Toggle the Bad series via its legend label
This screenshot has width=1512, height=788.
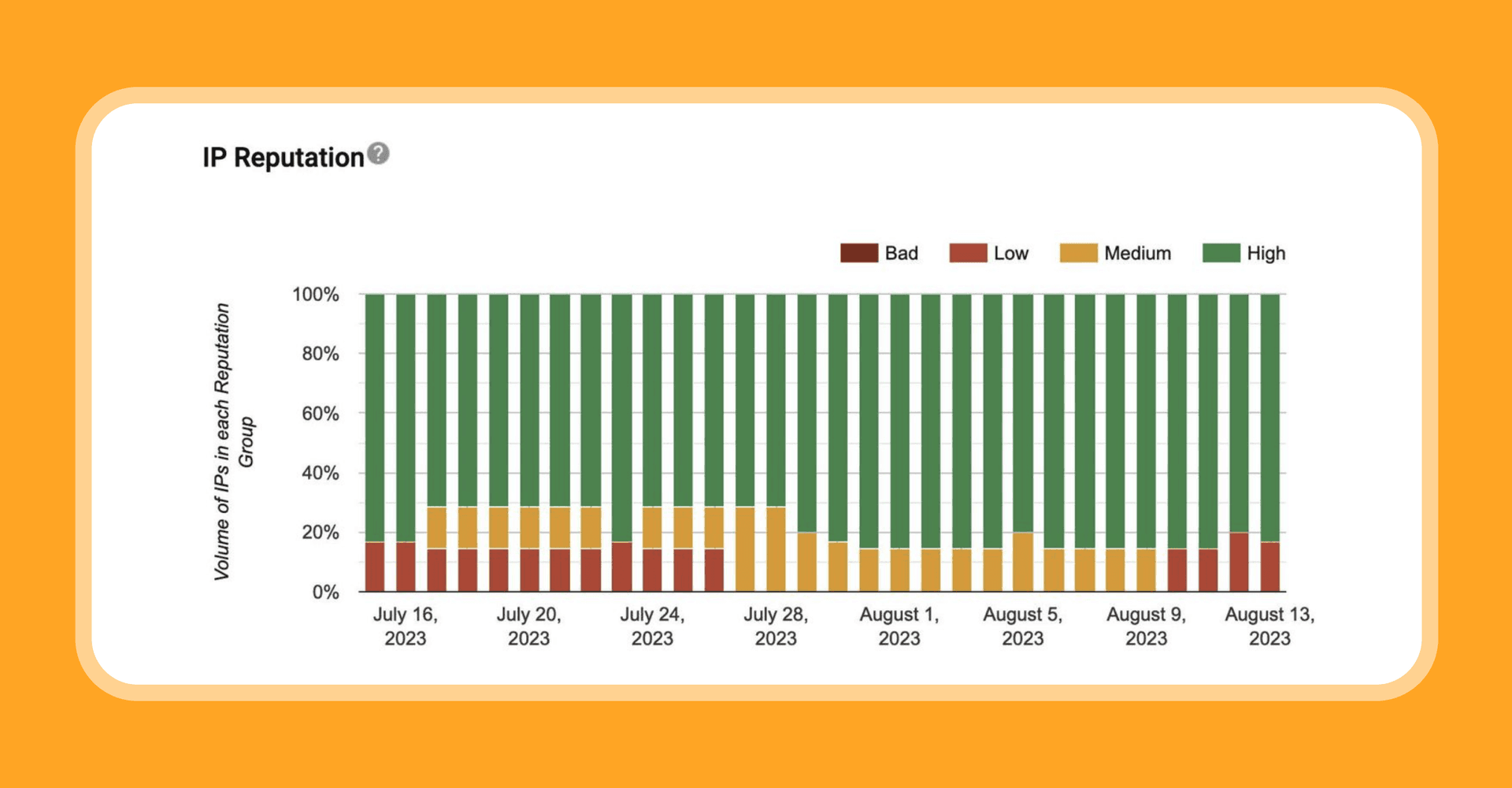901,253
